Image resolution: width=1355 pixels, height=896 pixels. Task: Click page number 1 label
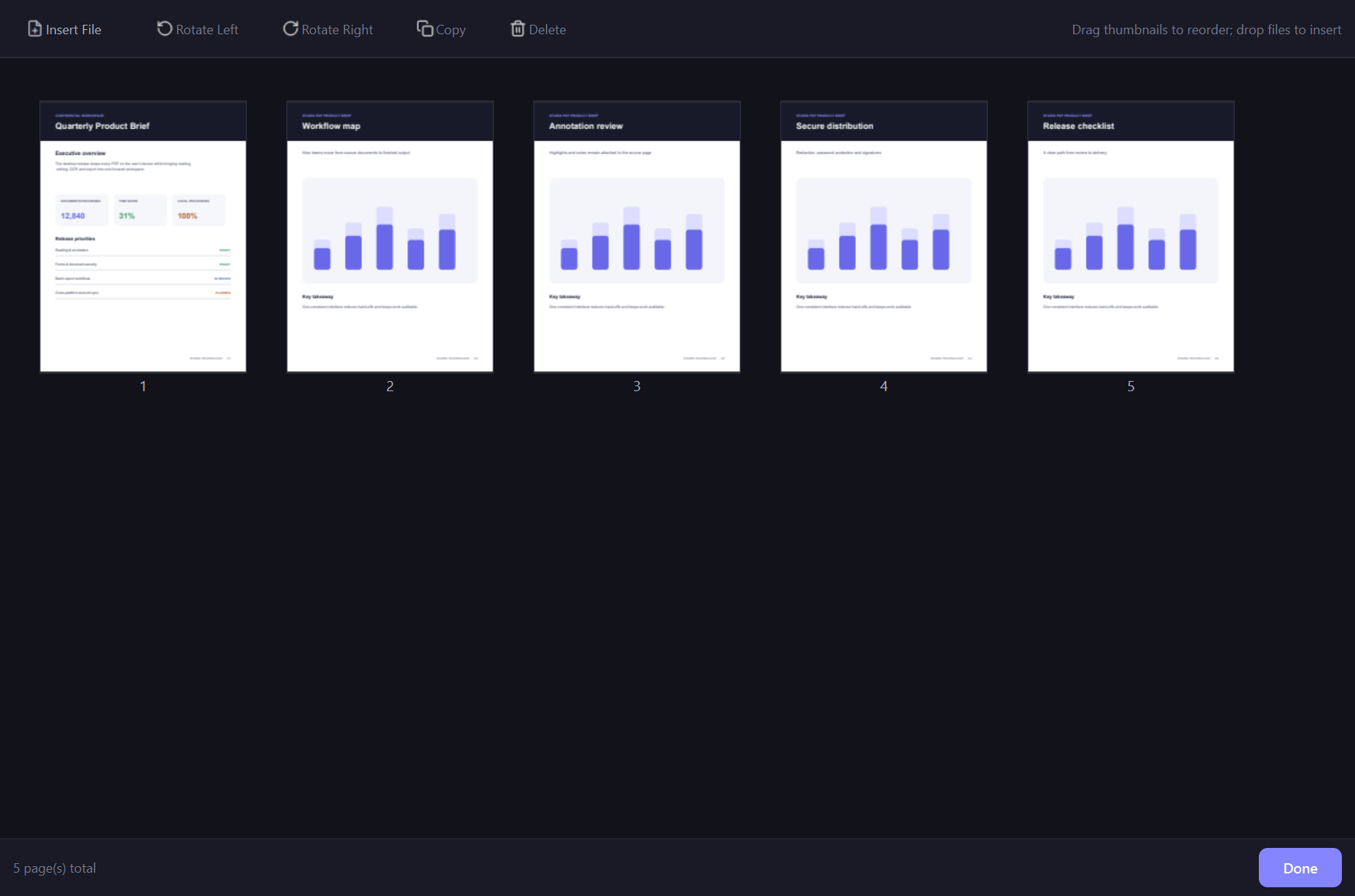click(x=144, y=386)
